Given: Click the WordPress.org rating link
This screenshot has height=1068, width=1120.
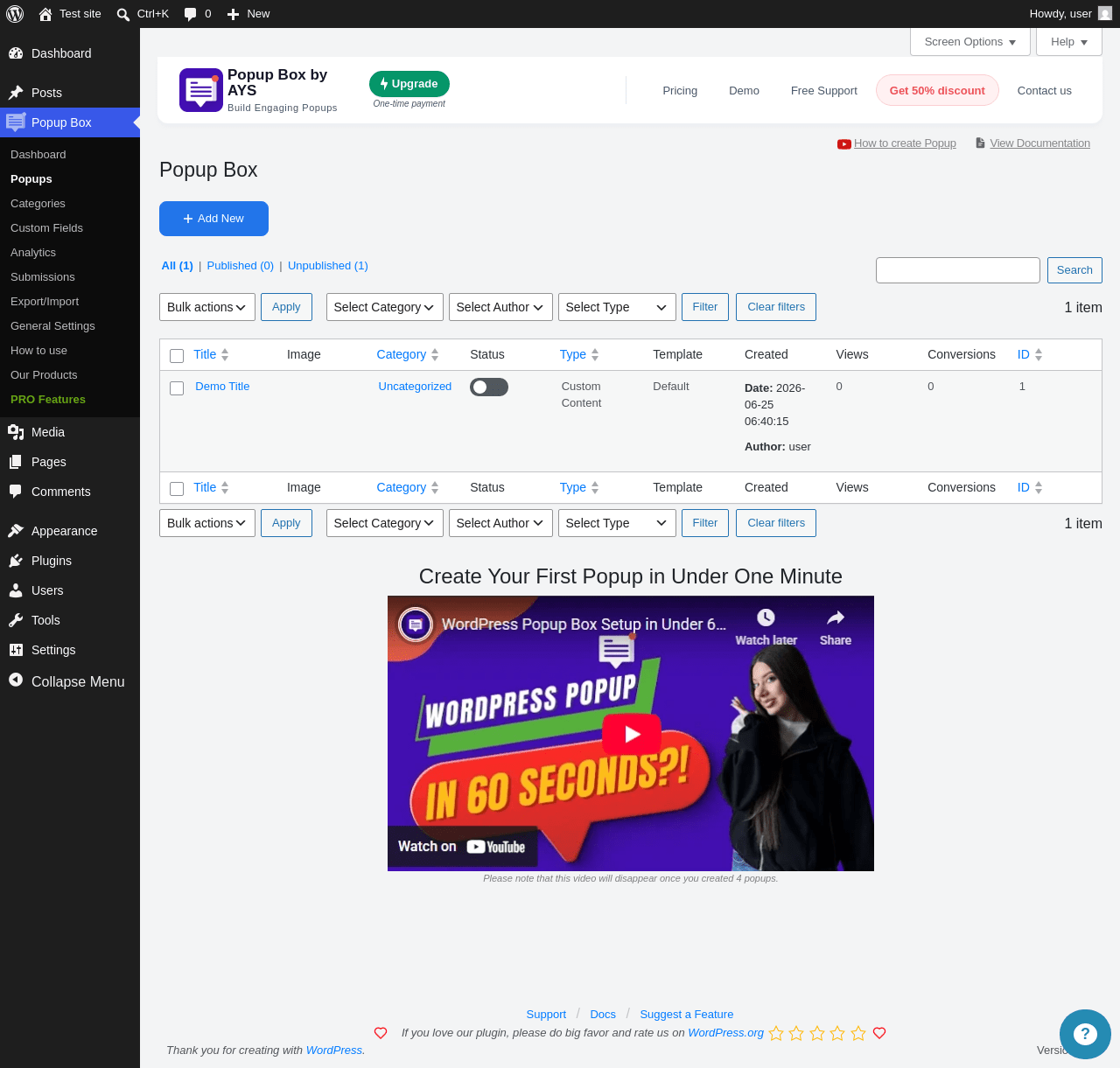Looking at the screenshot, I should point(726,1033).
